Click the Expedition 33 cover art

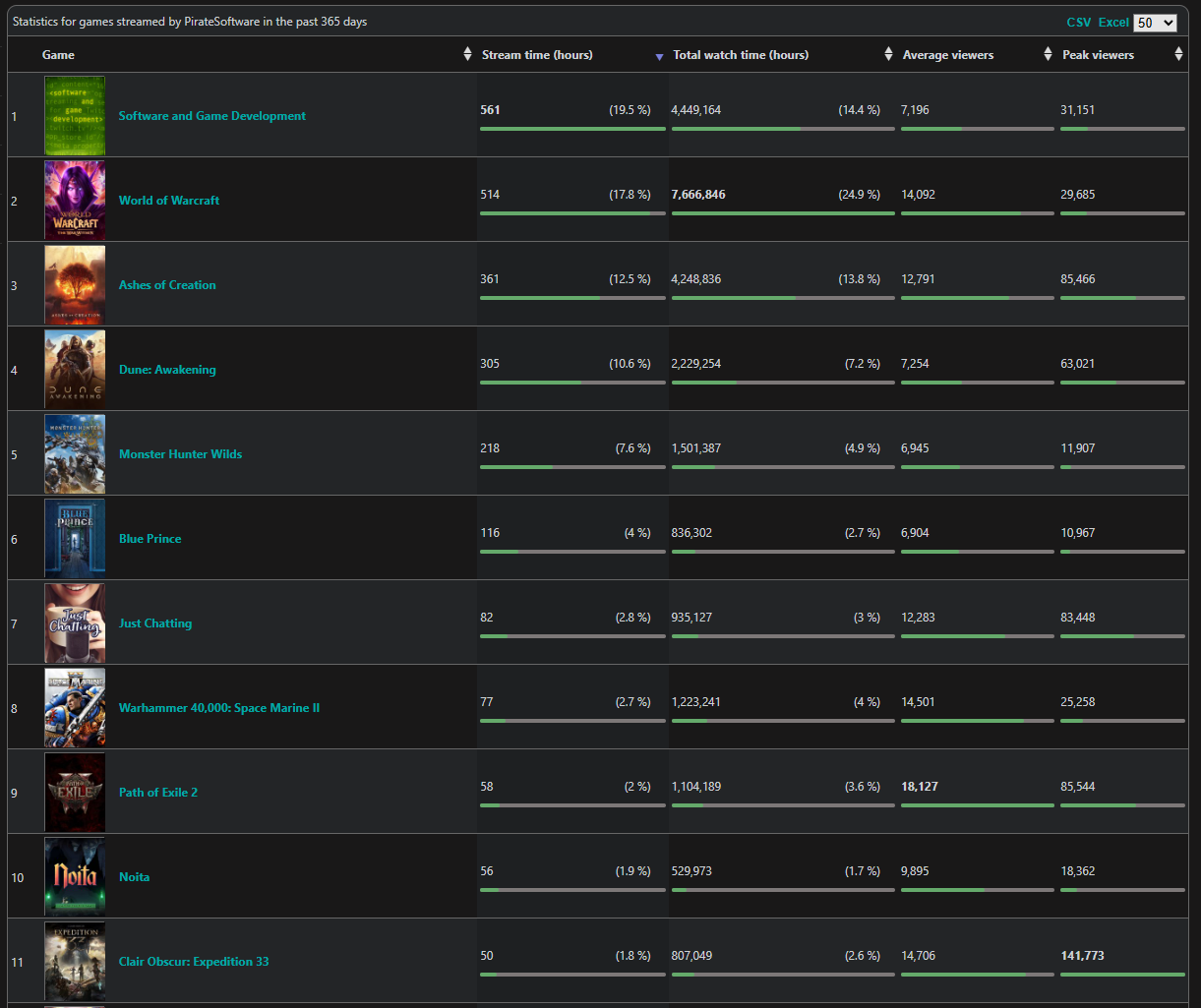point(75,961)
